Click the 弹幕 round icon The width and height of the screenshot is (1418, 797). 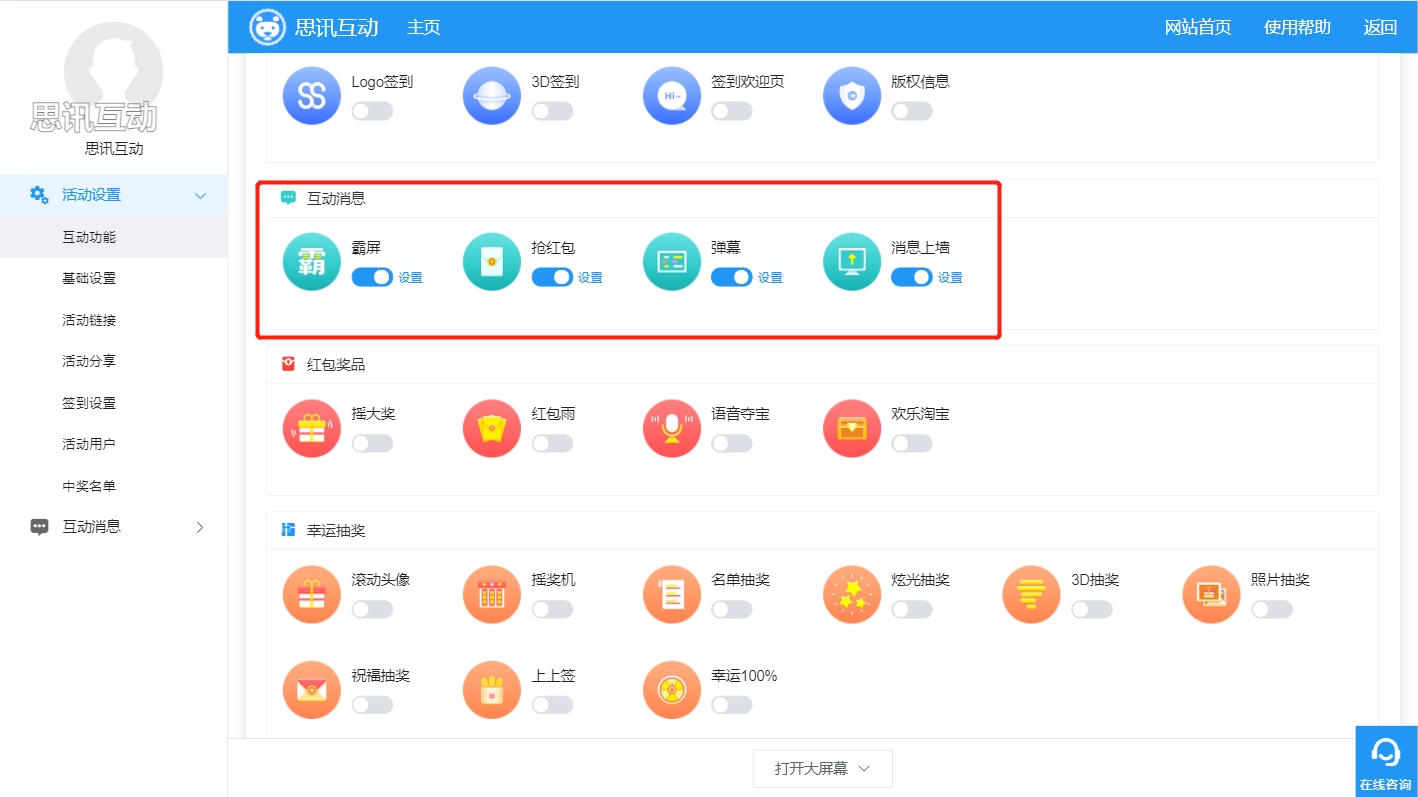click(672, 262)
